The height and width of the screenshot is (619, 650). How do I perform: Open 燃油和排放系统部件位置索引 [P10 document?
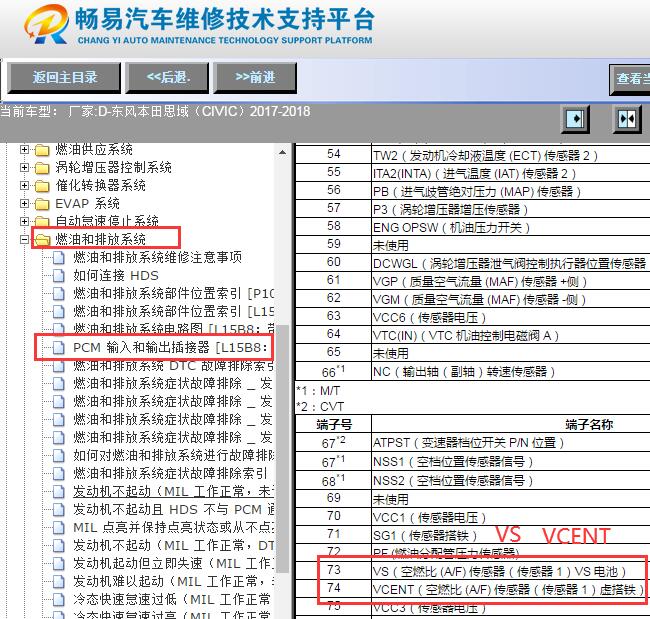click(173, 294)
